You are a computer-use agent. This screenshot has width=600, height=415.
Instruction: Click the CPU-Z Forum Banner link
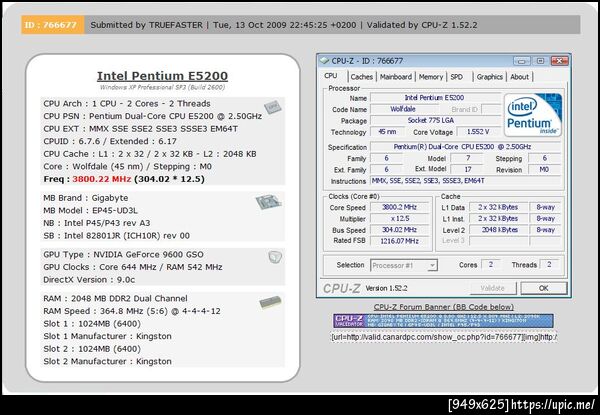click(x=443, y=307)
